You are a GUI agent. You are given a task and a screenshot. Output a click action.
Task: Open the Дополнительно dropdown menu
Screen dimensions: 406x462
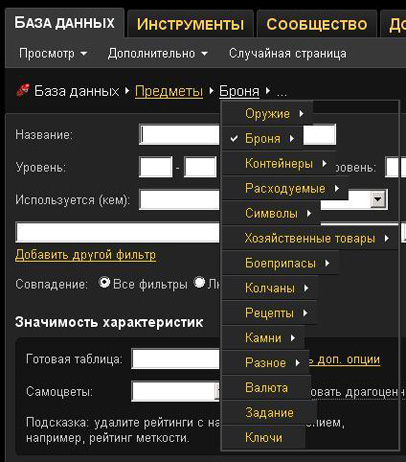pos(157,54)
